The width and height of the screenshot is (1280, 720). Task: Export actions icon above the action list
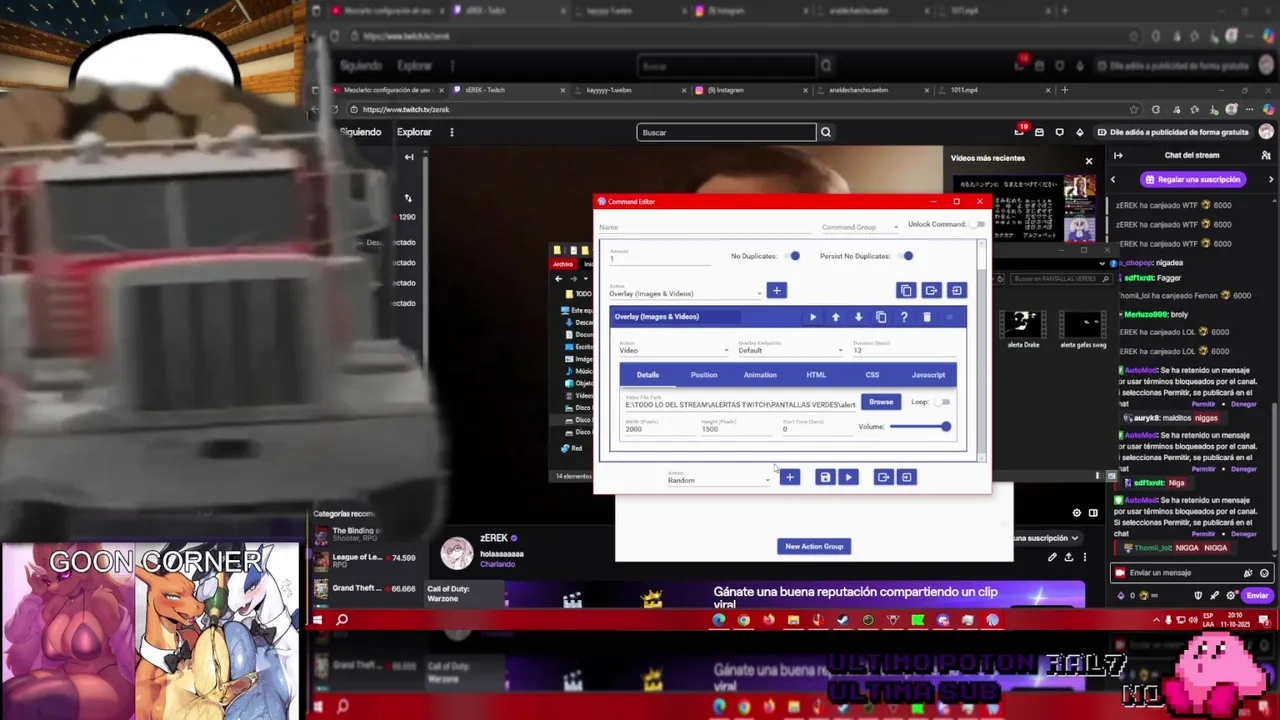(x=931, y=291)
